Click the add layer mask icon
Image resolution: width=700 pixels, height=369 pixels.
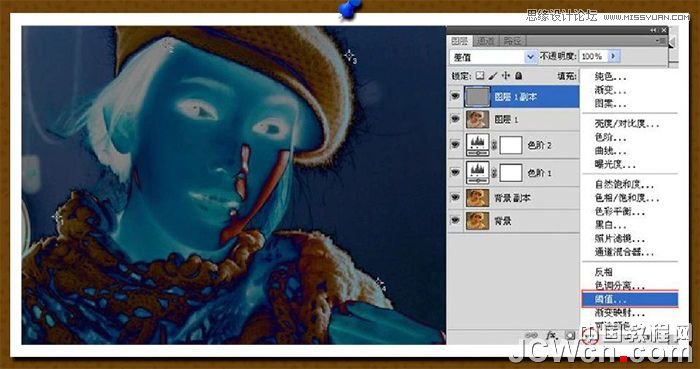click(x=570, y=335)
